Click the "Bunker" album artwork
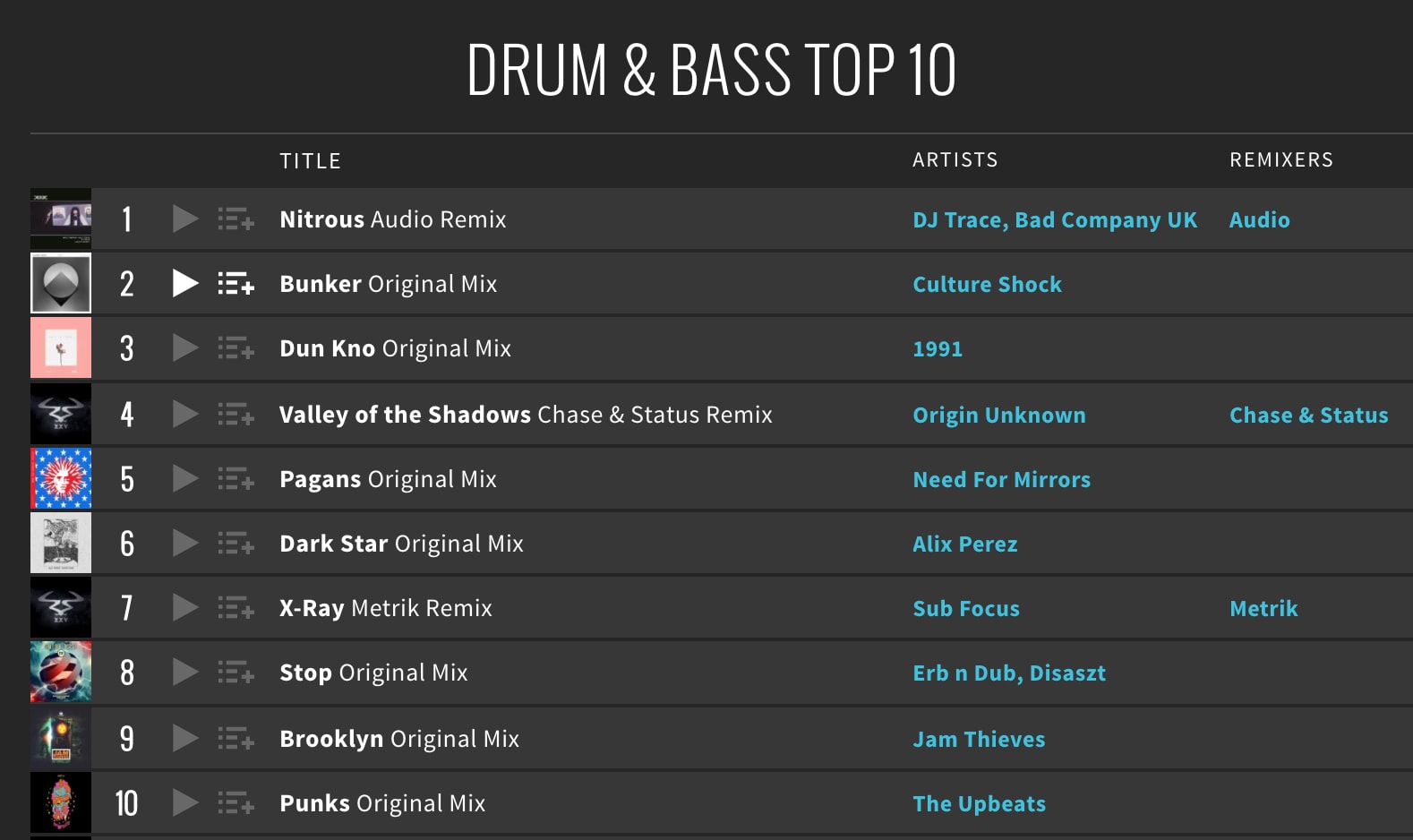Screen dimensions: 1413x840 60,283
